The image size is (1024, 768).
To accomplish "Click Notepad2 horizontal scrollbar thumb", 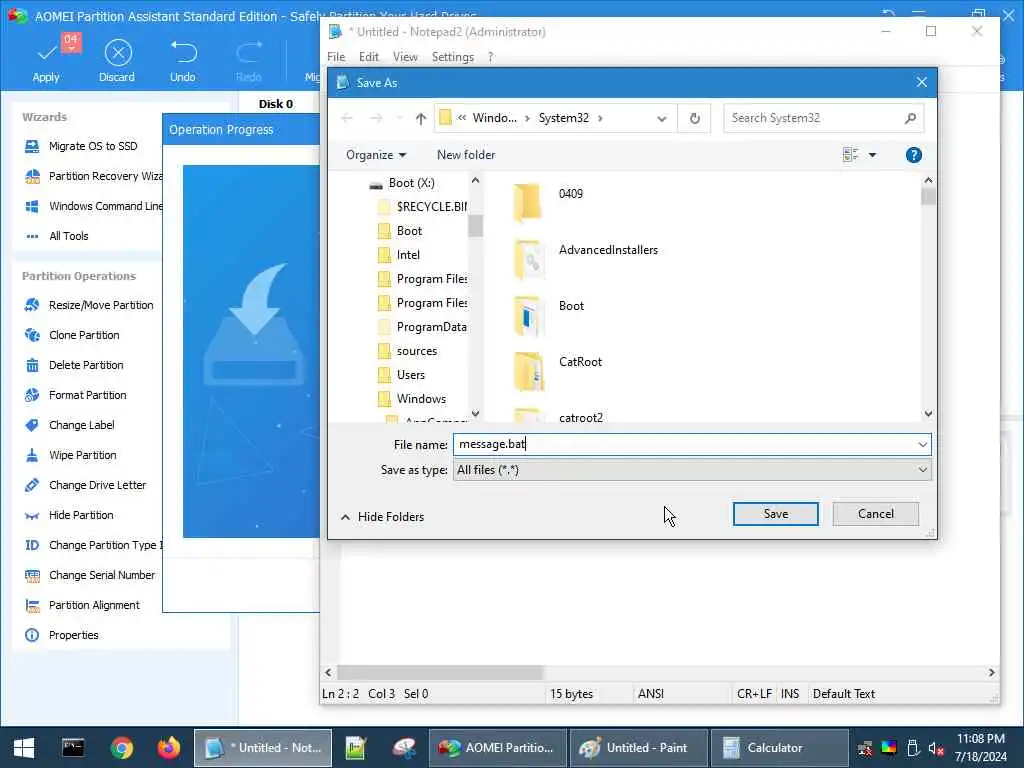I will [440, 673].
